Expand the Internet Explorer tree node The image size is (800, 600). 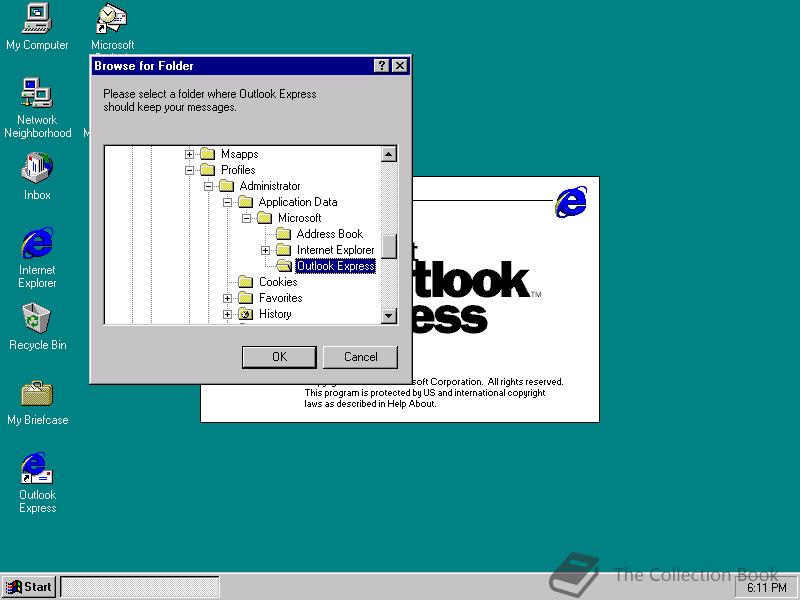265,250
